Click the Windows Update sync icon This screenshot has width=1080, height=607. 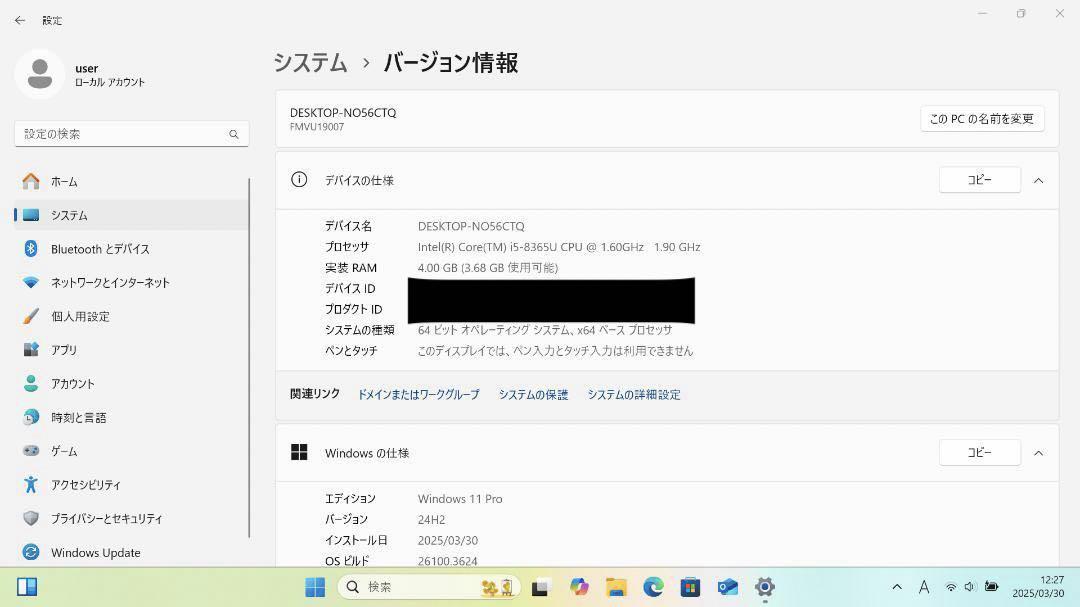31,553
